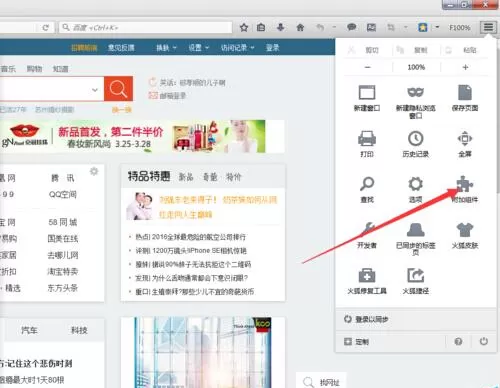500x388 pixels.
Task: Open the 淘宝特卖 site link
Action: pos(63,271)
